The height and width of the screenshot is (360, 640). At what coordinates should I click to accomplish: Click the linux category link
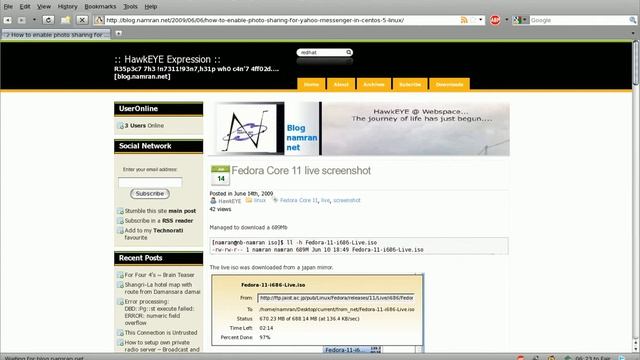click(x=260, y=200)
